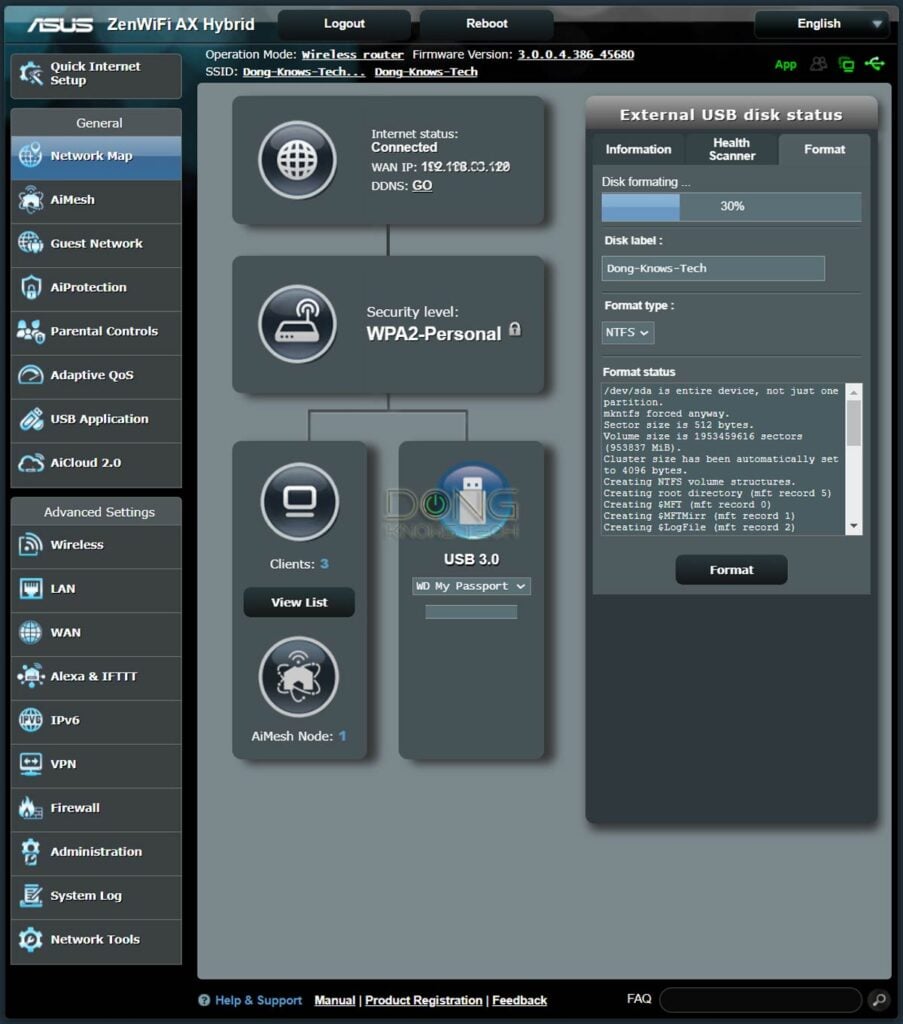The height and width of the screenshot is (1024, 903).
Task: Open the WD My Passport device dropdown
Action: pos(471,586)
